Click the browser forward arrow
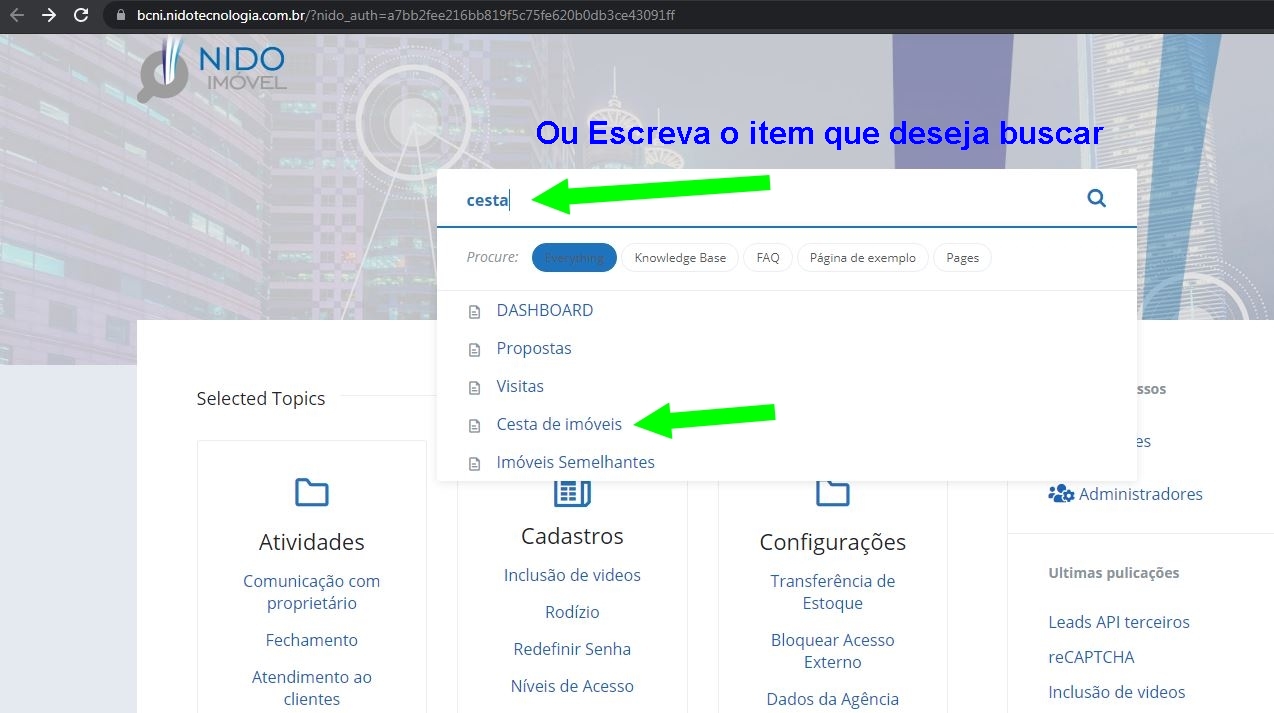1274x713 pixels. (49, 15)
